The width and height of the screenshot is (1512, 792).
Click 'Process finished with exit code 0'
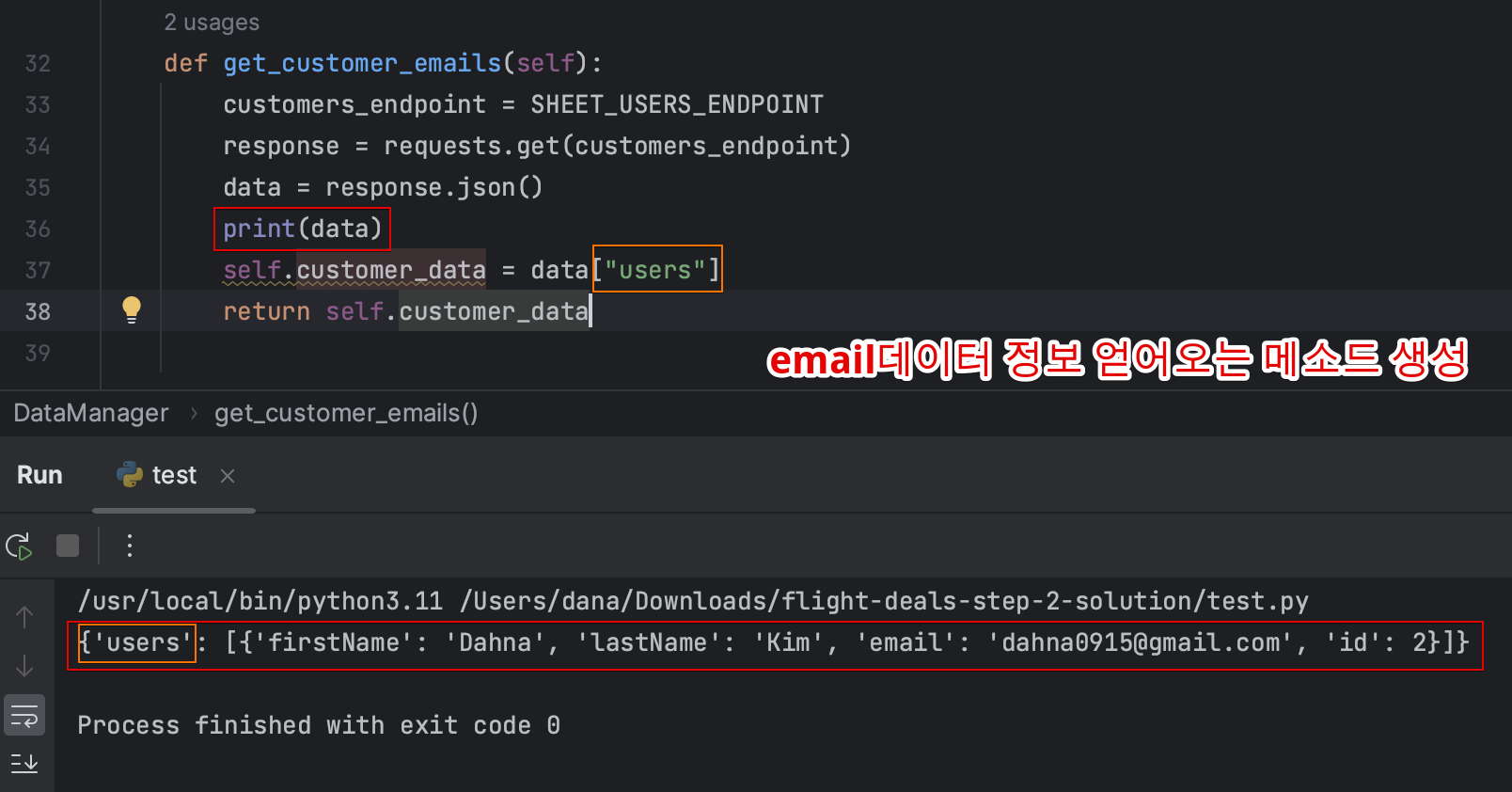click(x=319, y=725)
